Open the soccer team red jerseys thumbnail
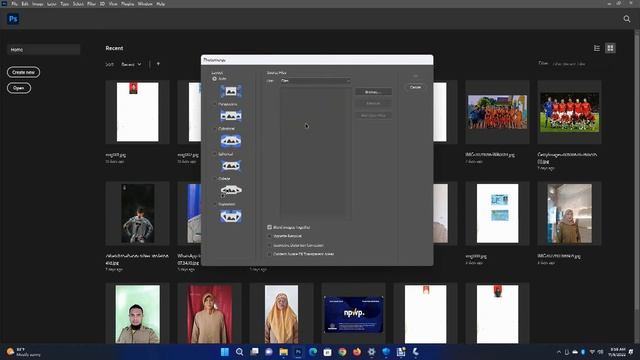The height and width of the screenshot is (360, 640). [569, 112]
